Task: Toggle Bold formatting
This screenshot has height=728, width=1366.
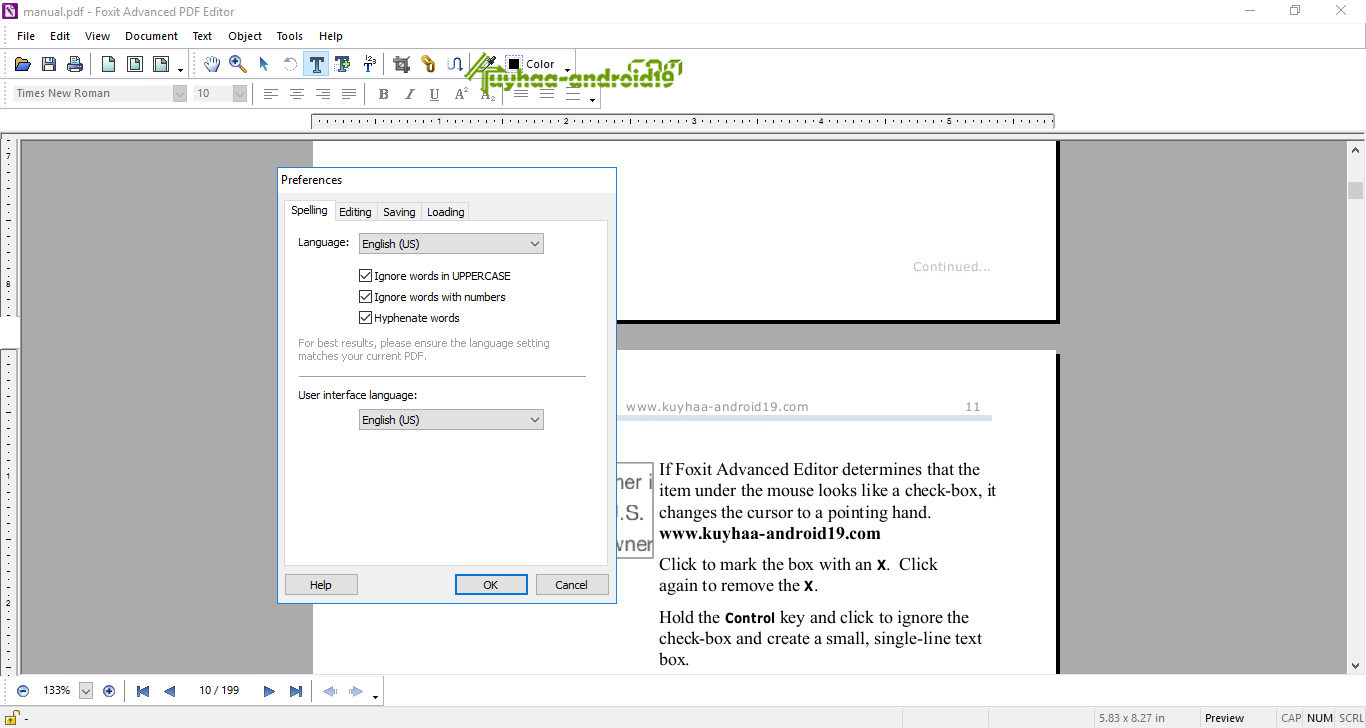Action: (x=383, y=94)
